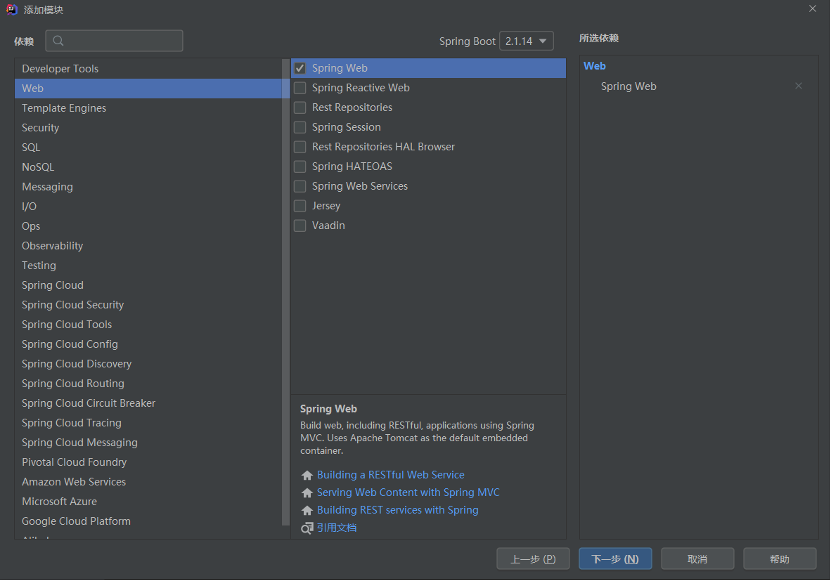Open the Messaging category
This screenshot has height=580, width=830.
pyautogui.click(x=149, y=187)
